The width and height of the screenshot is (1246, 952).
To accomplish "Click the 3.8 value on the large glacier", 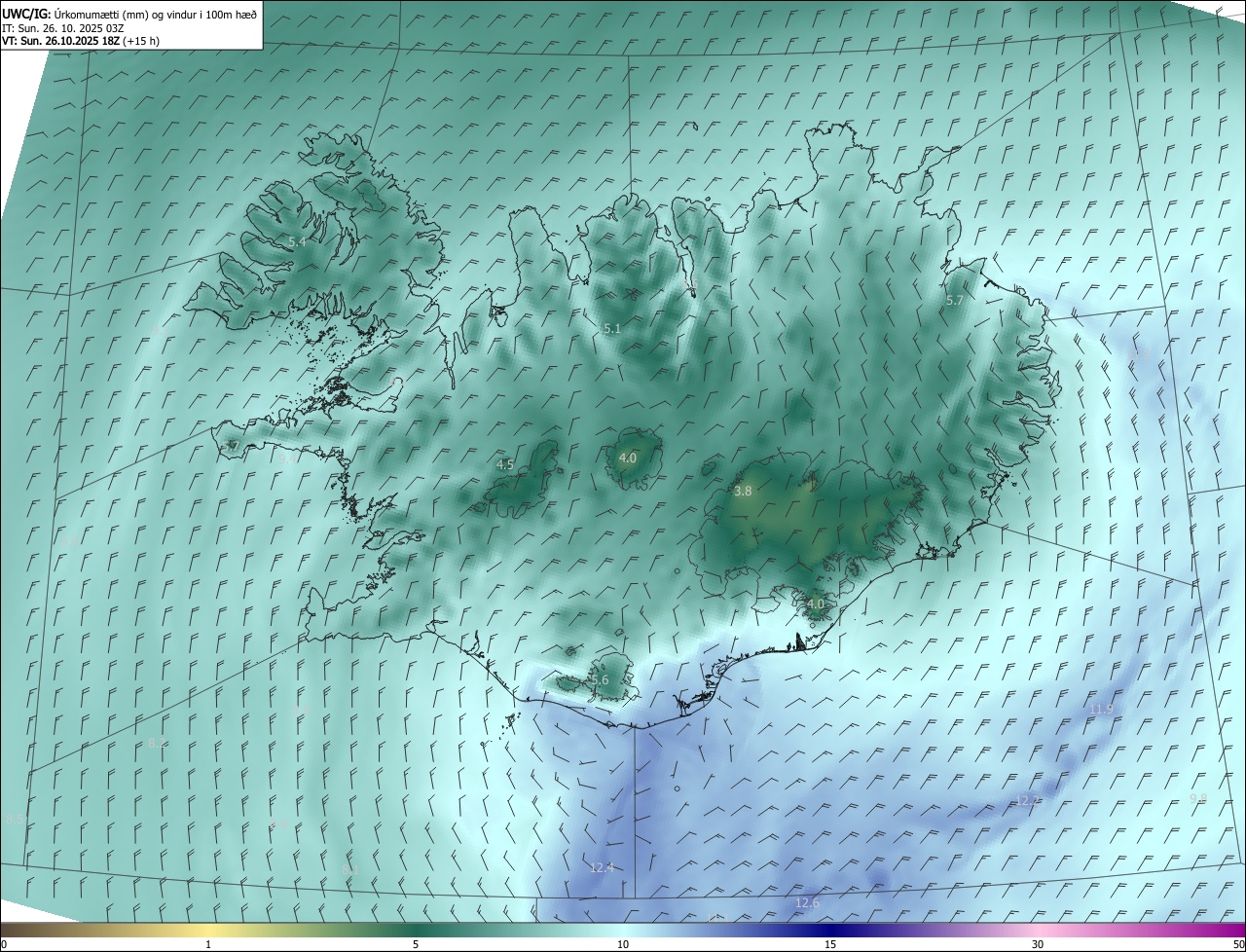I will point(743,492).
